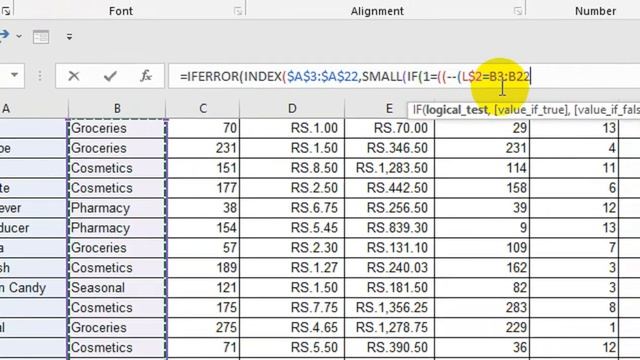Select the cell with value 154
640x360 pixels.
point(203,228)
